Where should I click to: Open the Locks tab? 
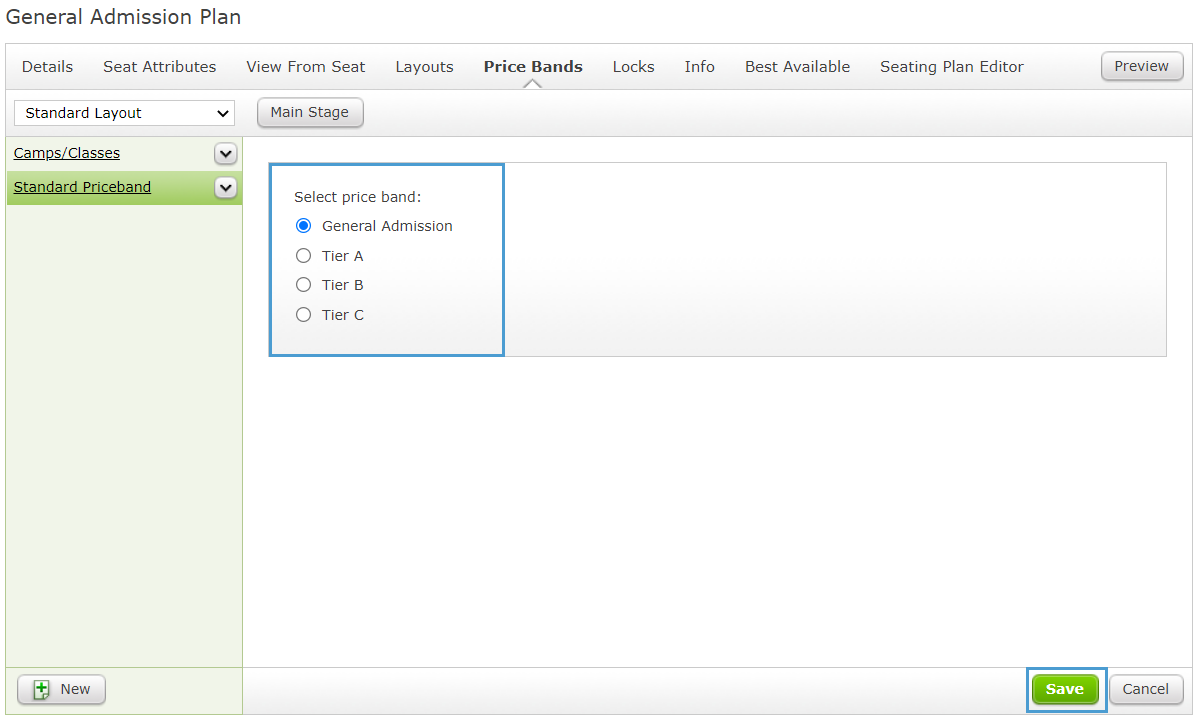point(634,67)
